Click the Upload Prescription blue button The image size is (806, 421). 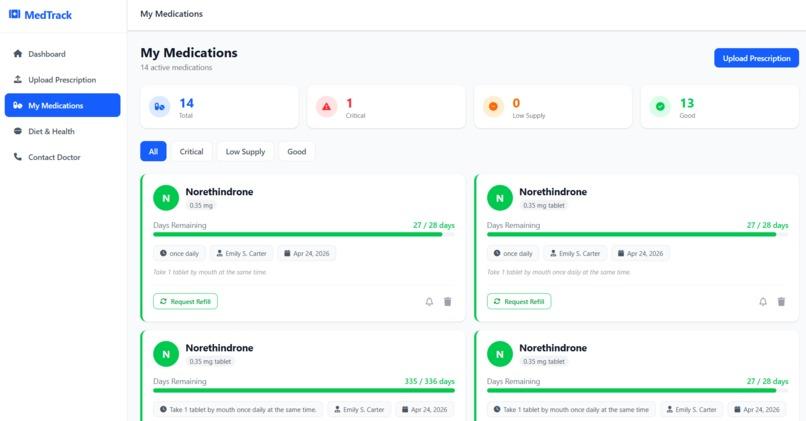tap(756, 58)
